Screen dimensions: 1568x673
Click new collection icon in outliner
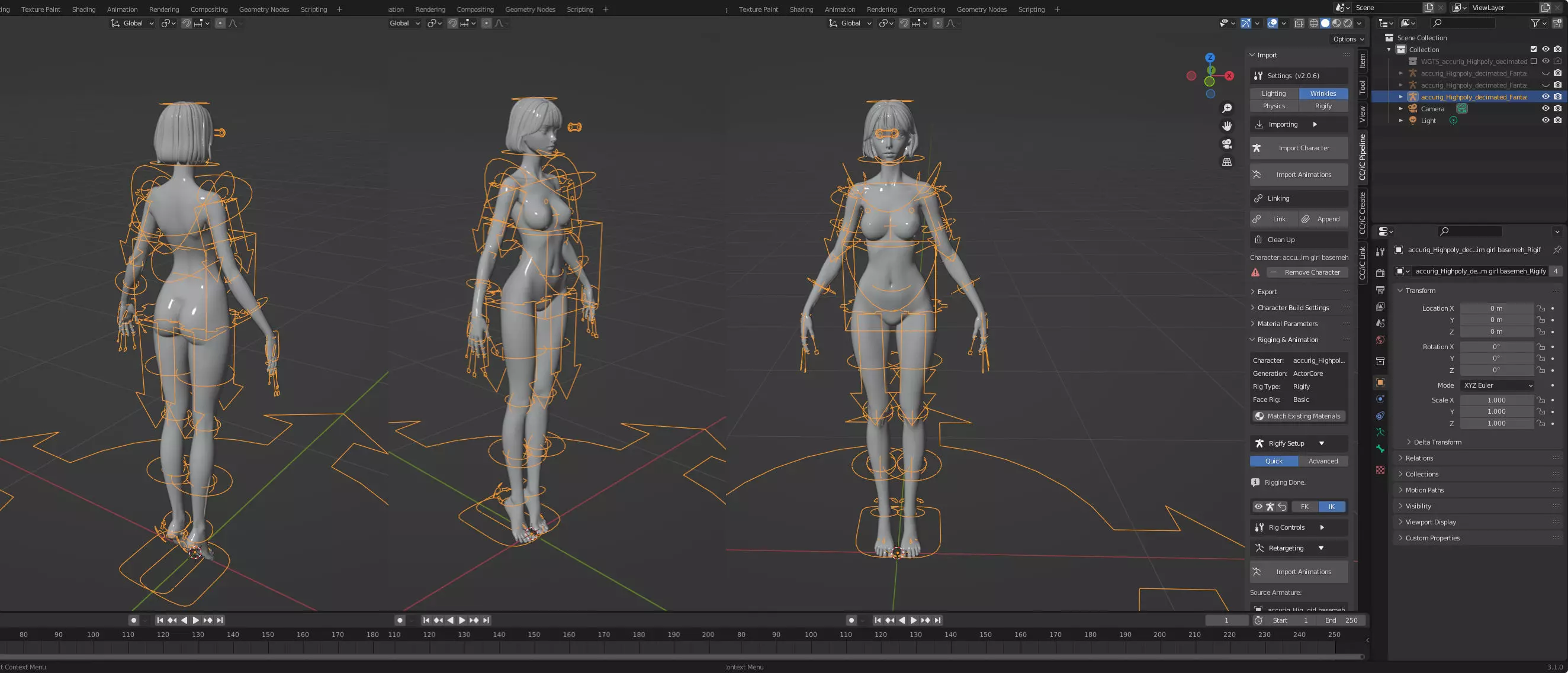point(1557,23)
